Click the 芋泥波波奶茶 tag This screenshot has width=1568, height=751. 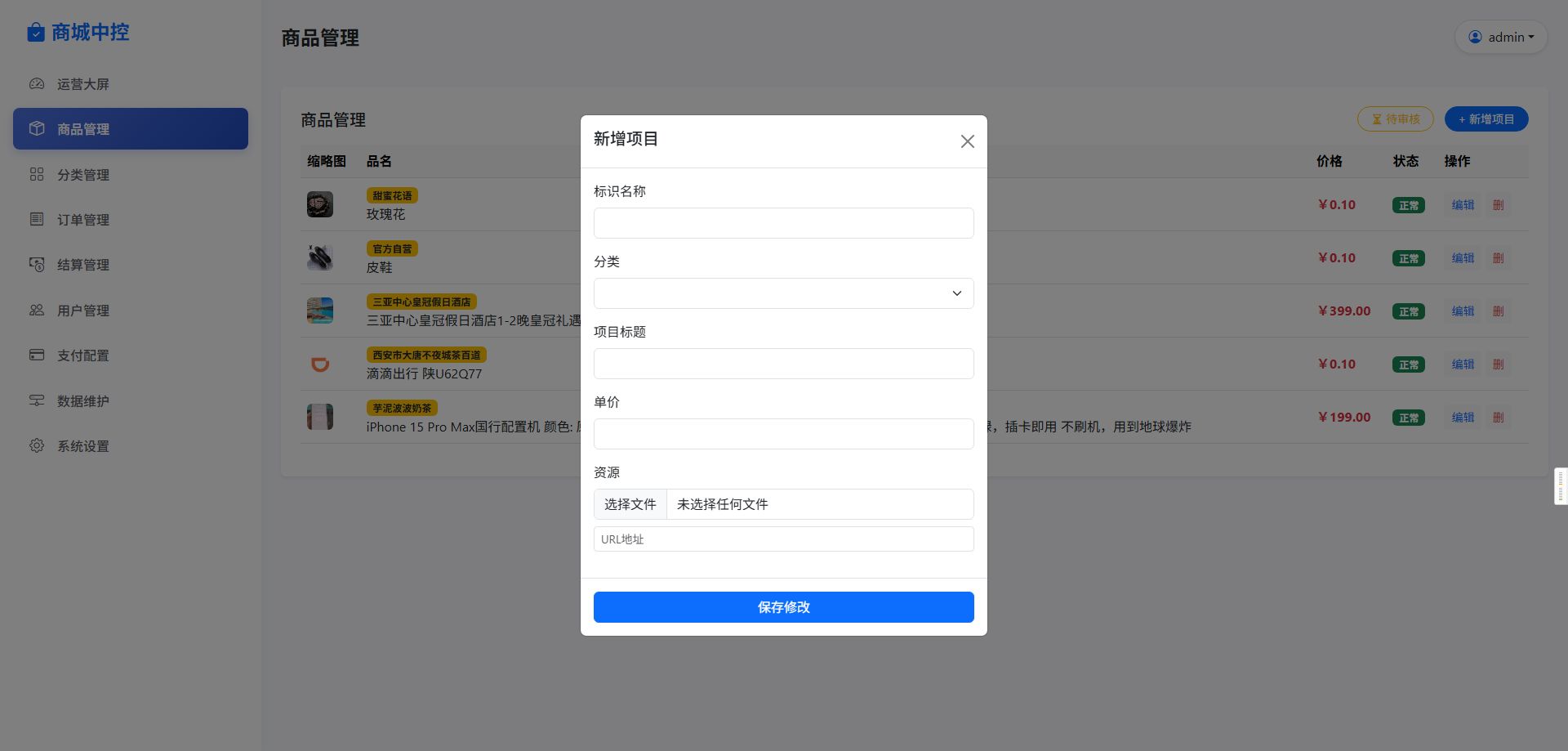[402, 408]
